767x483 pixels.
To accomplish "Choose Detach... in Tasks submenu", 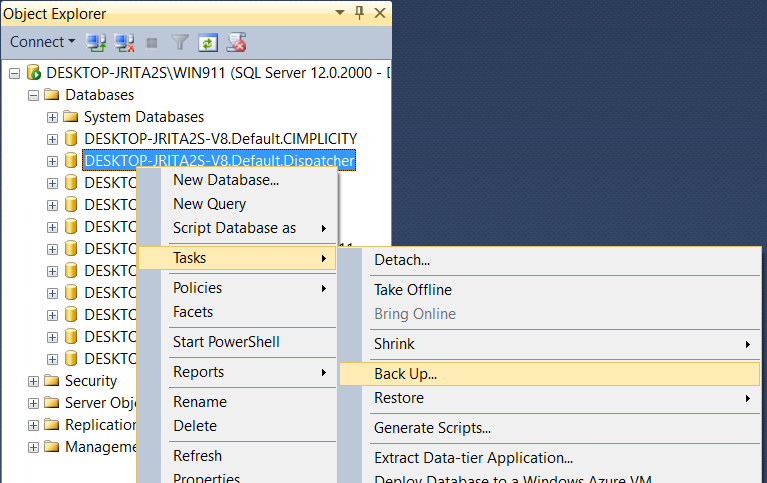I will pyautogui.click(x=550, y=260).
